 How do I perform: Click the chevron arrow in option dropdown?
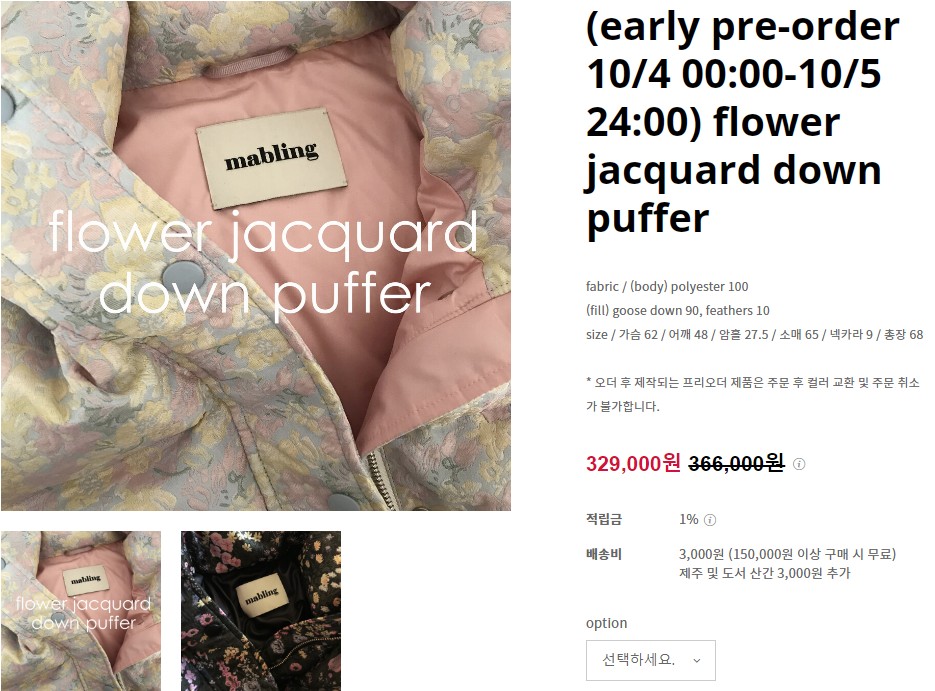coord(696,661)
